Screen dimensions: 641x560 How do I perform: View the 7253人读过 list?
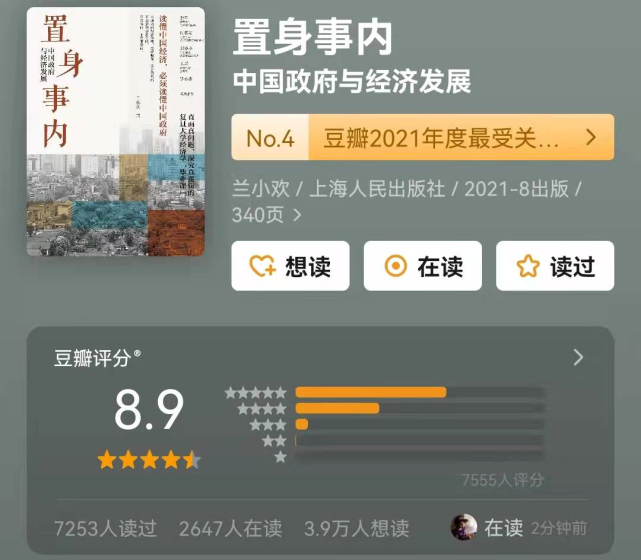(105, 528)
